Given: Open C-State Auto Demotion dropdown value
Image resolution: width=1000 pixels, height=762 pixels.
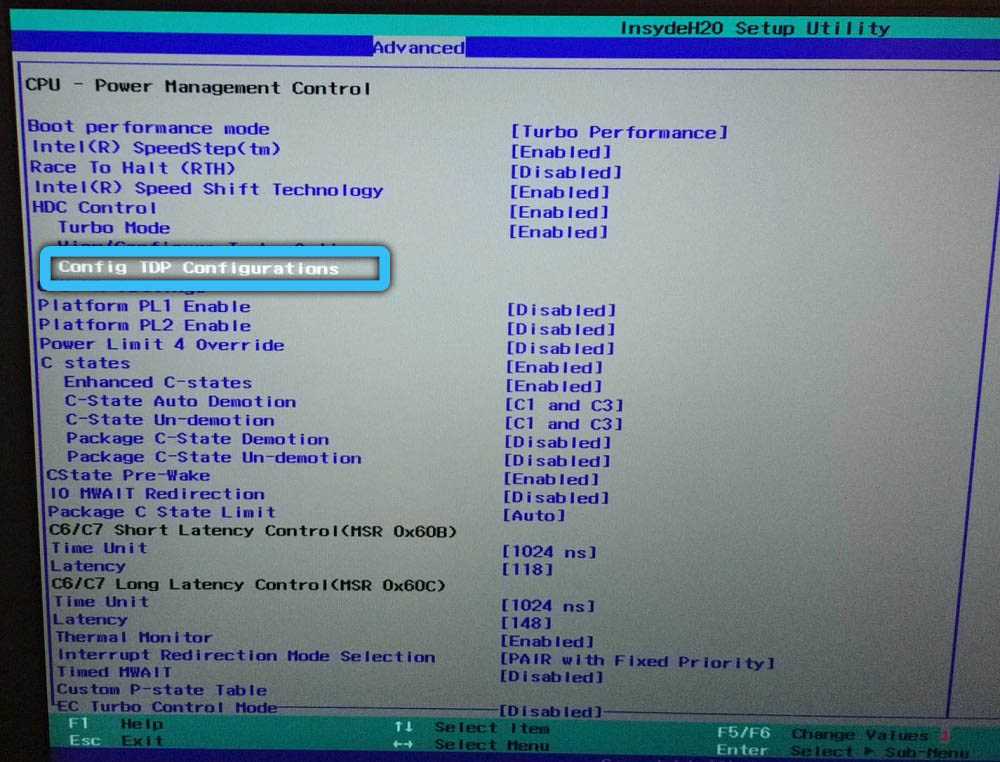Looking at the screenshot, I should pos(563,405).
